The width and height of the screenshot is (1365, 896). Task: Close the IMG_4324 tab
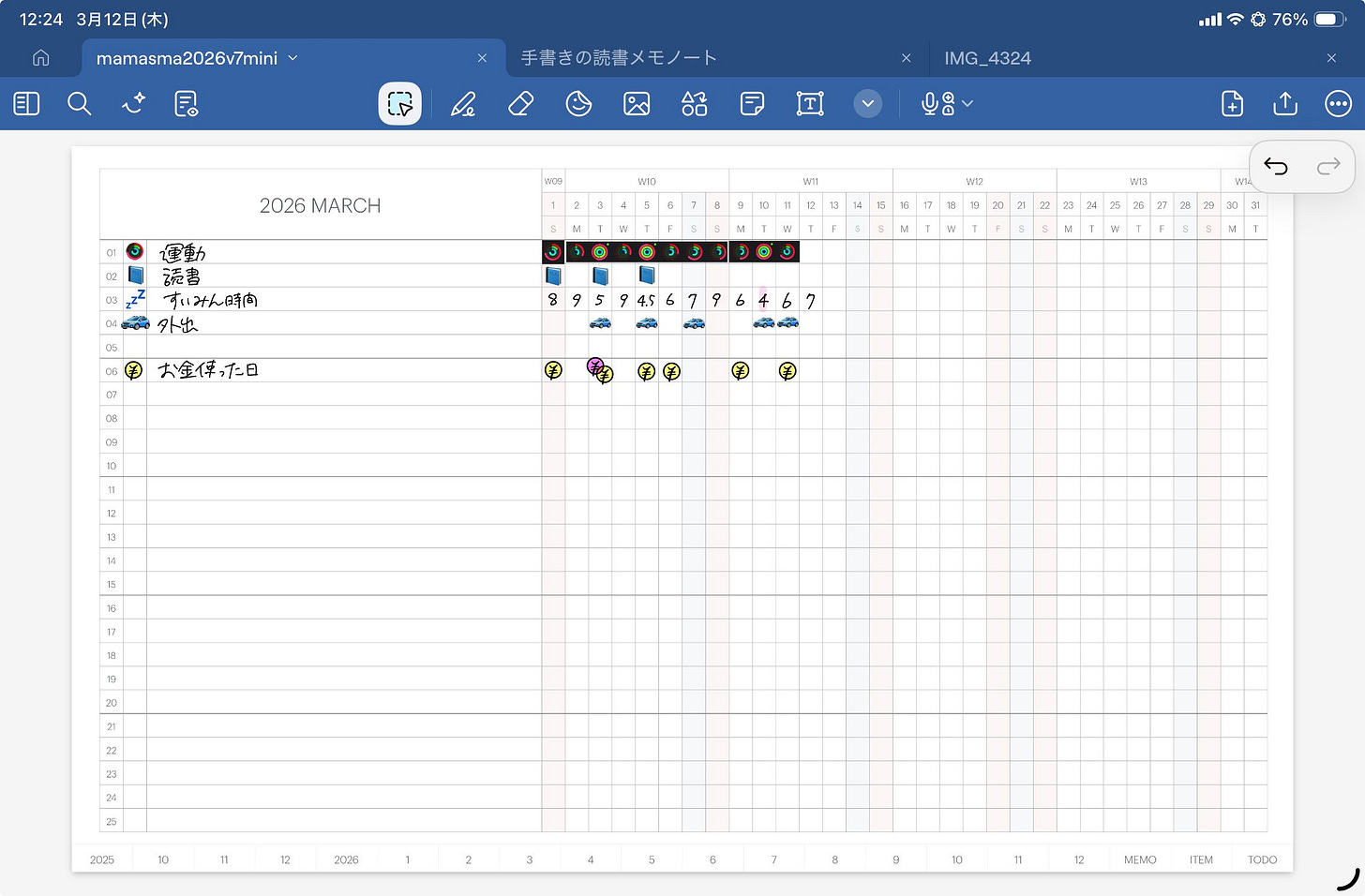click(1331, 58)
